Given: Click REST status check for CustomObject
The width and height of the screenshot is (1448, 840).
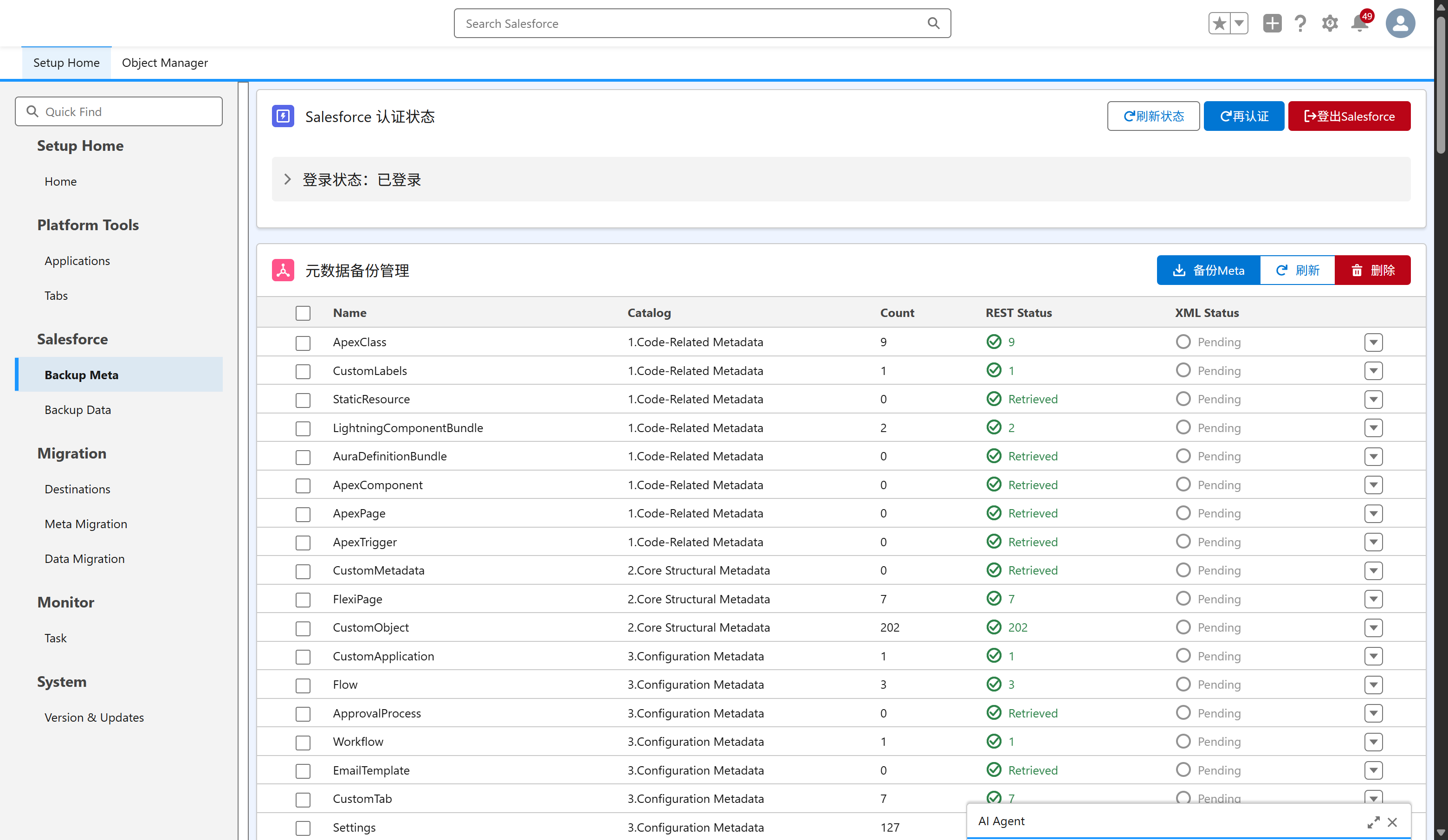Looking at the screenshot, I should (994, 627).
